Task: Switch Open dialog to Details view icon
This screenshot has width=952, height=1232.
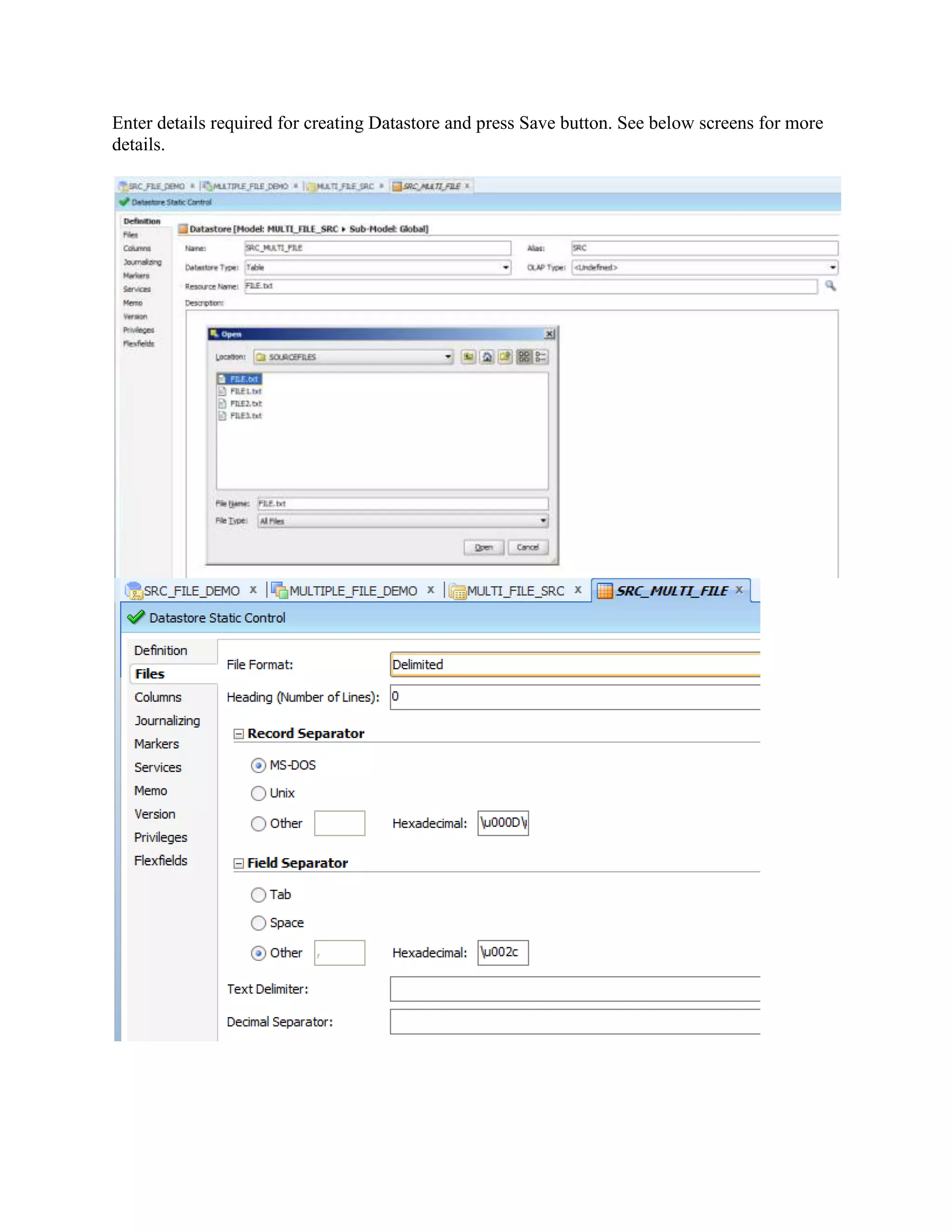Action: tap(541, 357)
